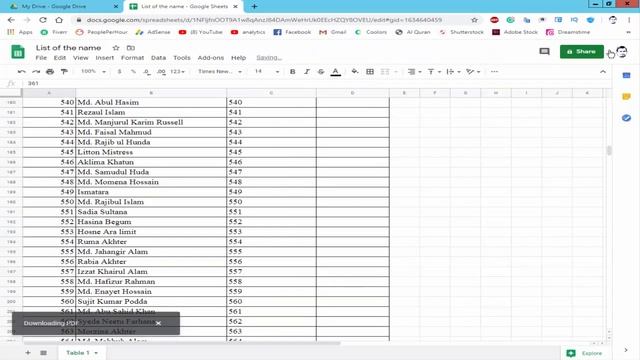640x360 pixels.
Task: Format as currency with dollar icon
Action: [120, 72]
